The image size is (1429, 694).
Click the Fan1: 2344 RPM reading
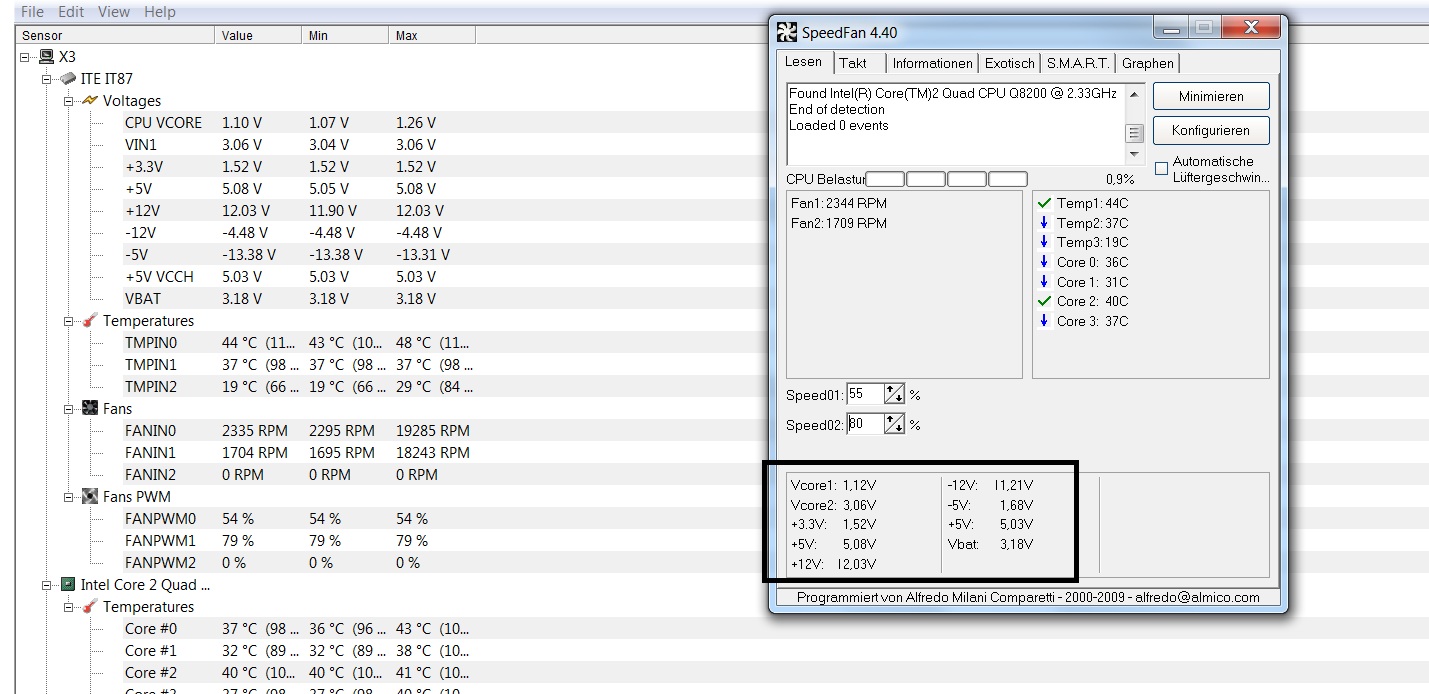(839, 203)
